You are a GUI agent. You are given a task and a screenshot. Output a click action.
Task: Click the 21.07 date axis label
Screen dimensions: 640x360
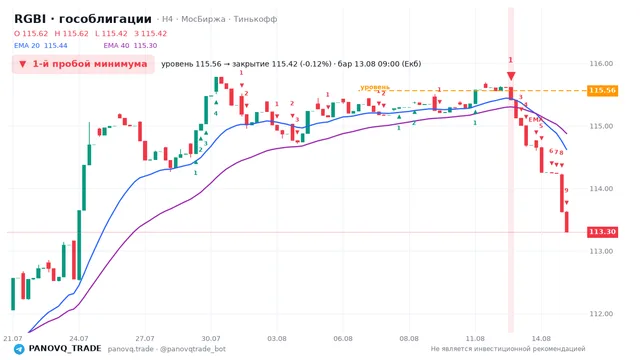pyautogui.click(x=13, y=339)
